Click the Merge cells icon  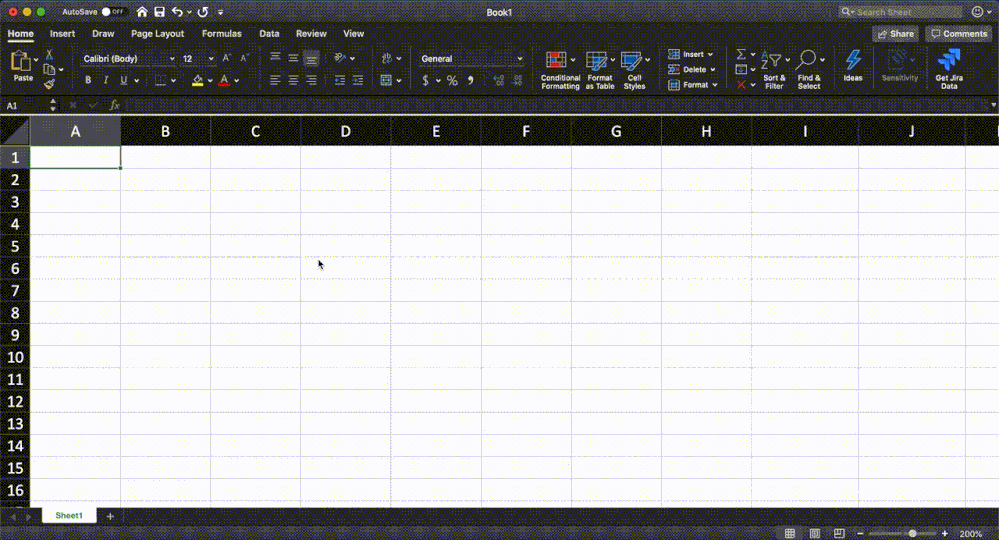386,80
